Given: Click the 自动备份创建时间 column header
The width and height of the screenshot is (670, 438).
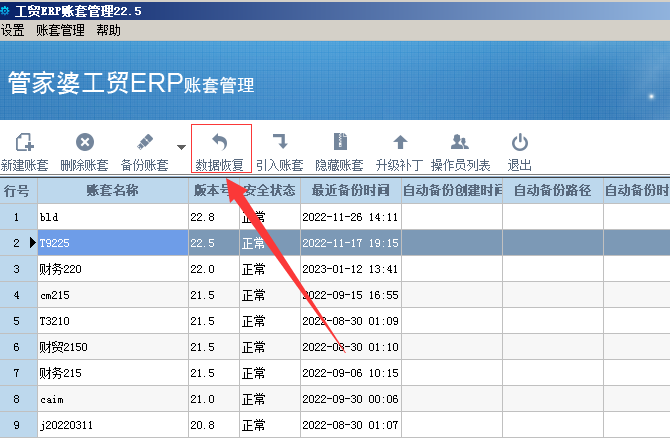Looking at the screenshot, I should (x=452, y=191).
